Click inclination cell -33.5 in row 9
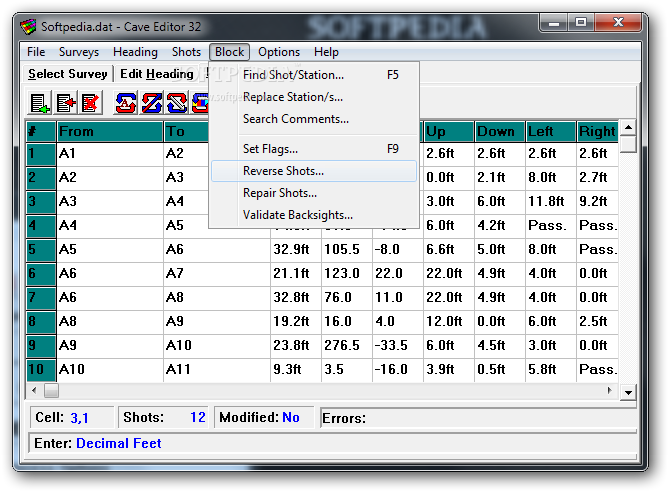 (x=398, y=346)
